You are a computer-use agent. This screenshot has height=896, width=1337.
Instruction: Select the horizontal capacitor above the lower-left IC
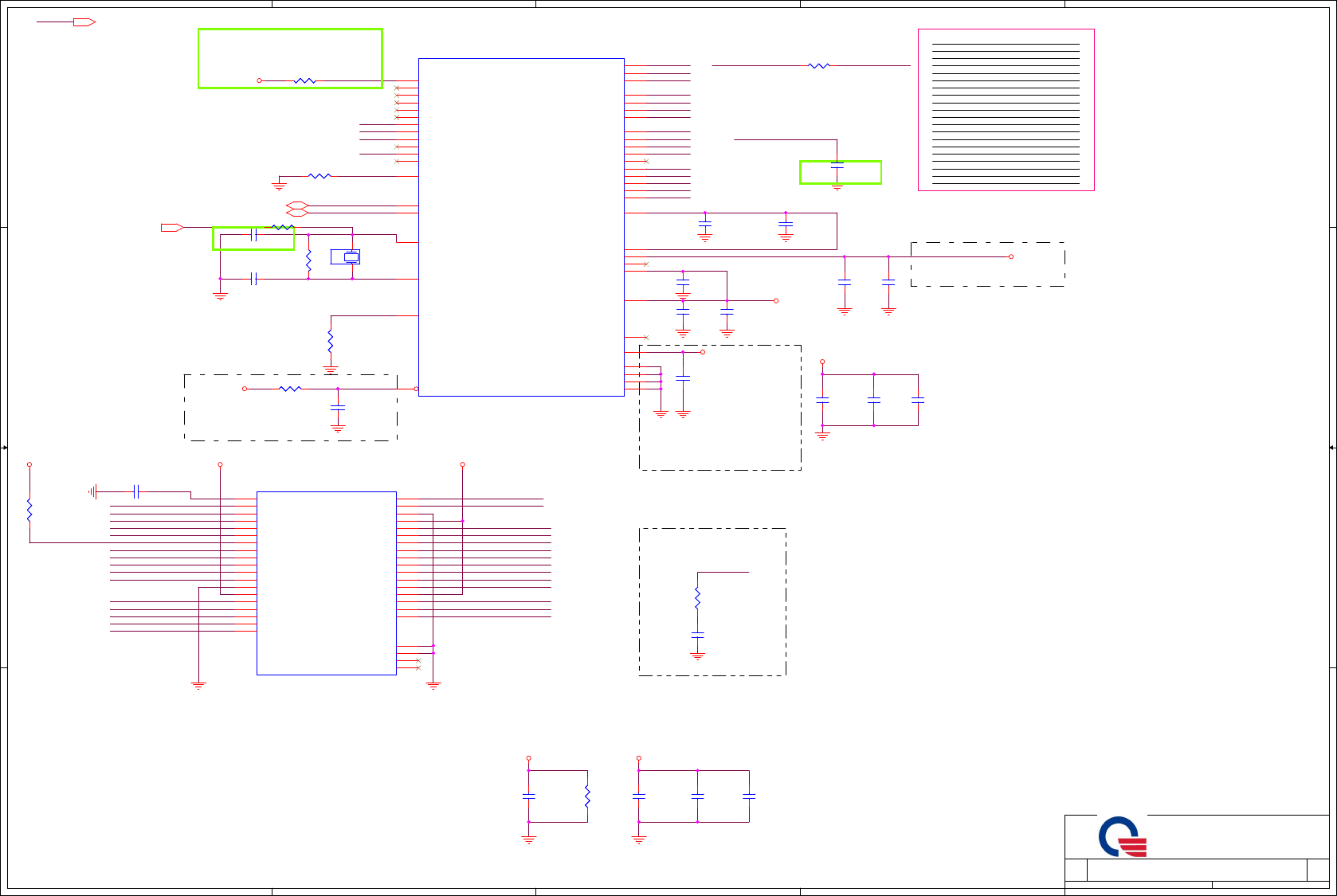coord(137,492)
